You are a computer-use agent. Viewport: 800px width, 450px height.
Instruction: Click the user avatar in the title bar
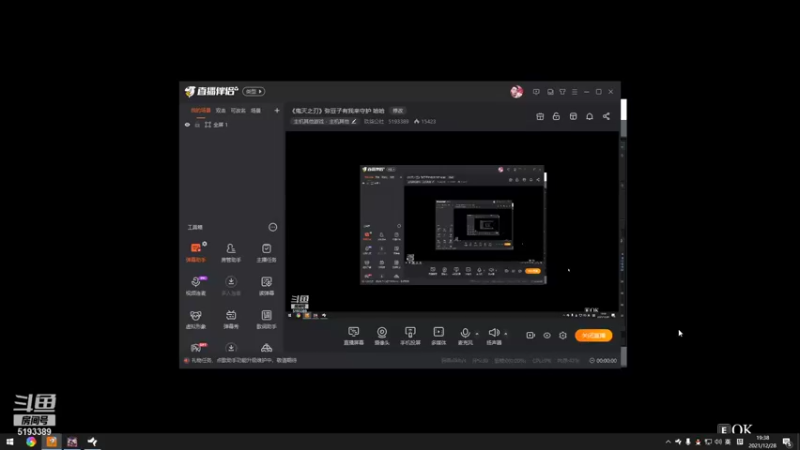click(x=516, y=91)
